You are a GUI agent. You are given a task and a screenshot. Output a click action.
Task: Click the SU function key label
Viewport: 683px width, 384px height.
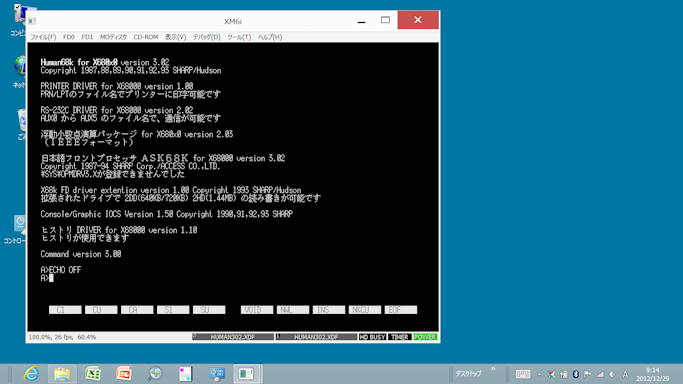(x=209, y=310)
